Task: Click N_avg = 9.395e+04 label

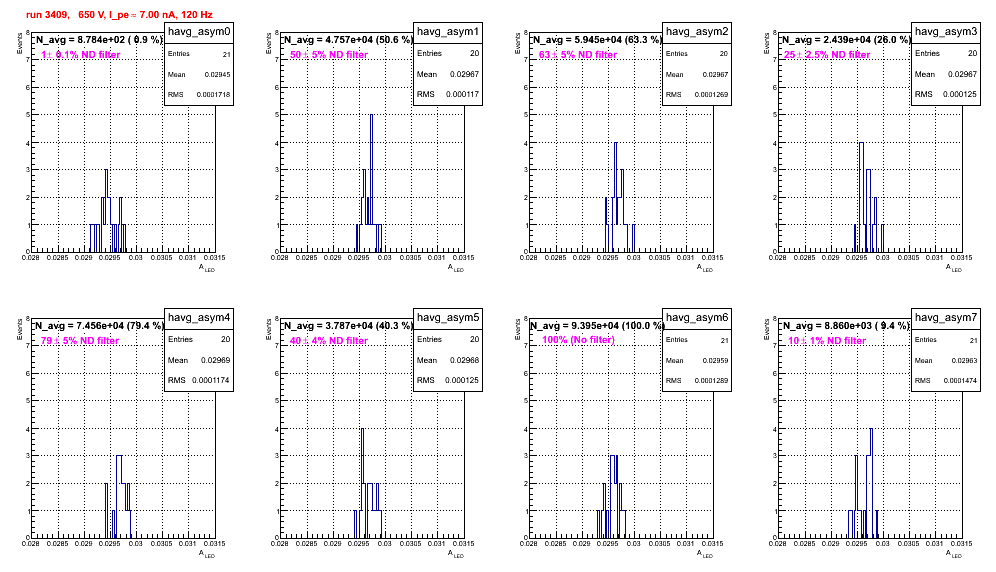Action: [x=597, y=325]
